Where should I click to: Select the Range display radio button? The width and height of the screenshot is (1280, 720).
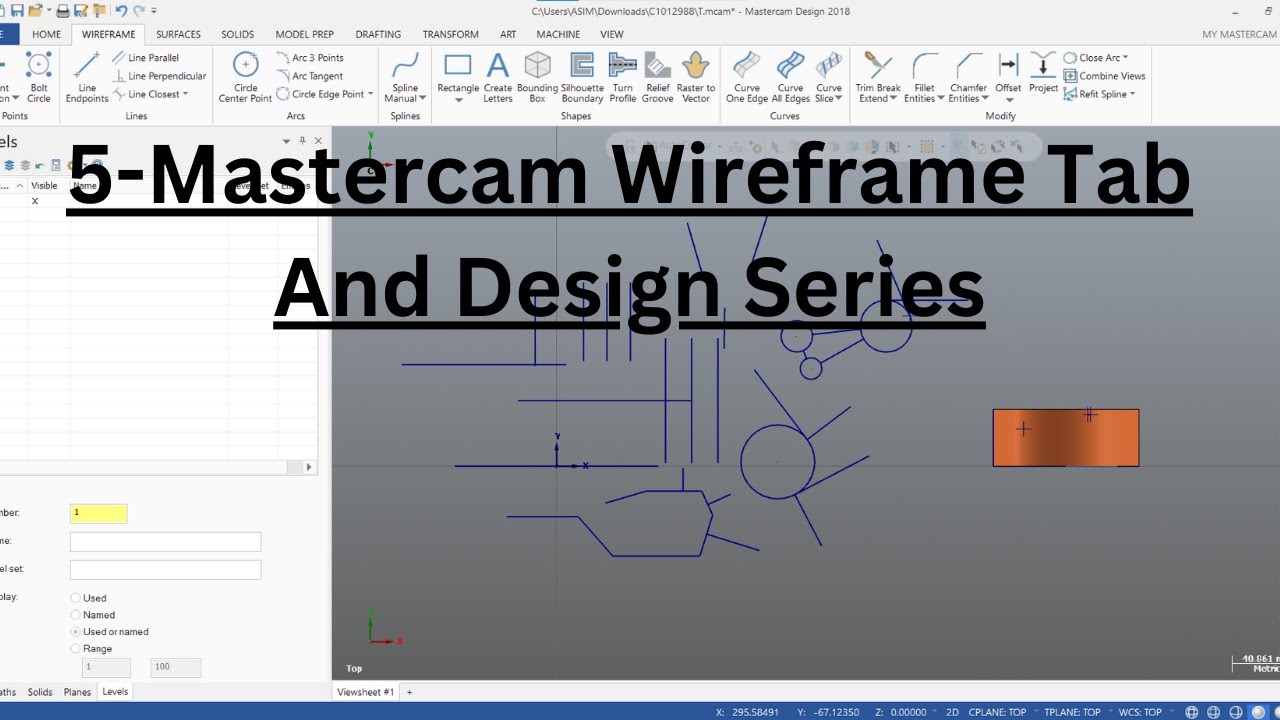76,649
